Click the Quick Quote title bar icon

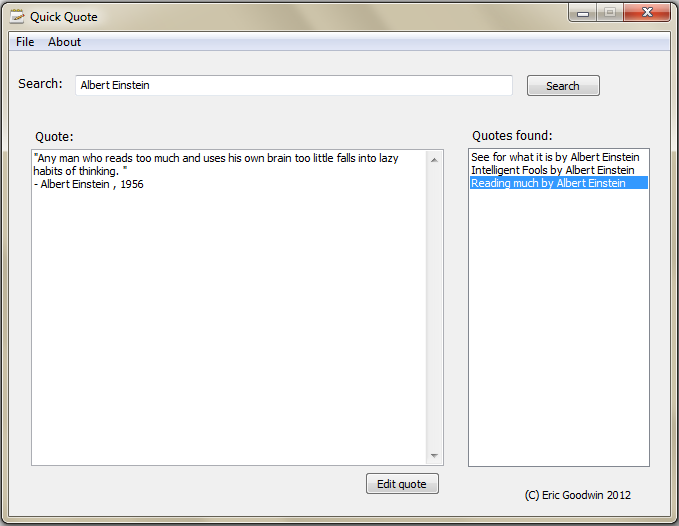[17, 16]
